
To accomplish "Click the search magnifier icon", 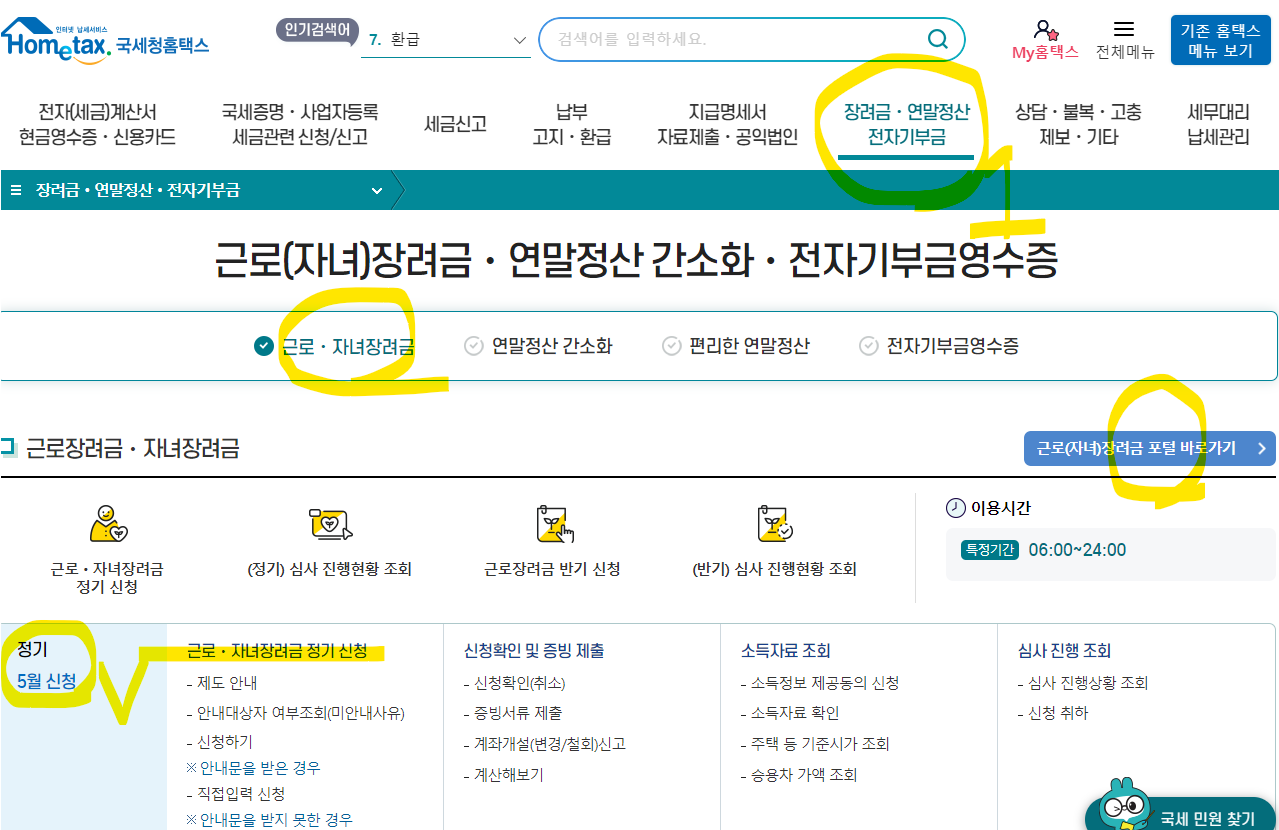I will [x=936, y=39].
